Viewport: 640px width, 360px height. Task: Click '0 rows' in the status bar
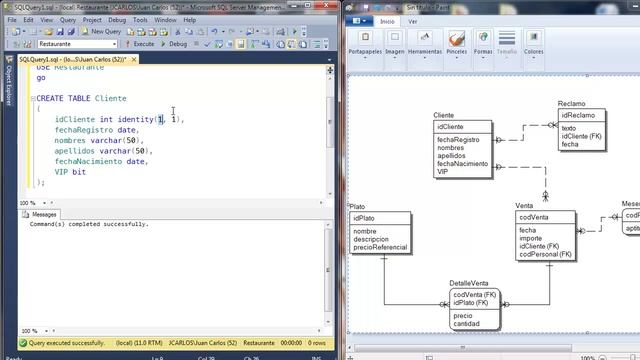click(x=317, y=343)
